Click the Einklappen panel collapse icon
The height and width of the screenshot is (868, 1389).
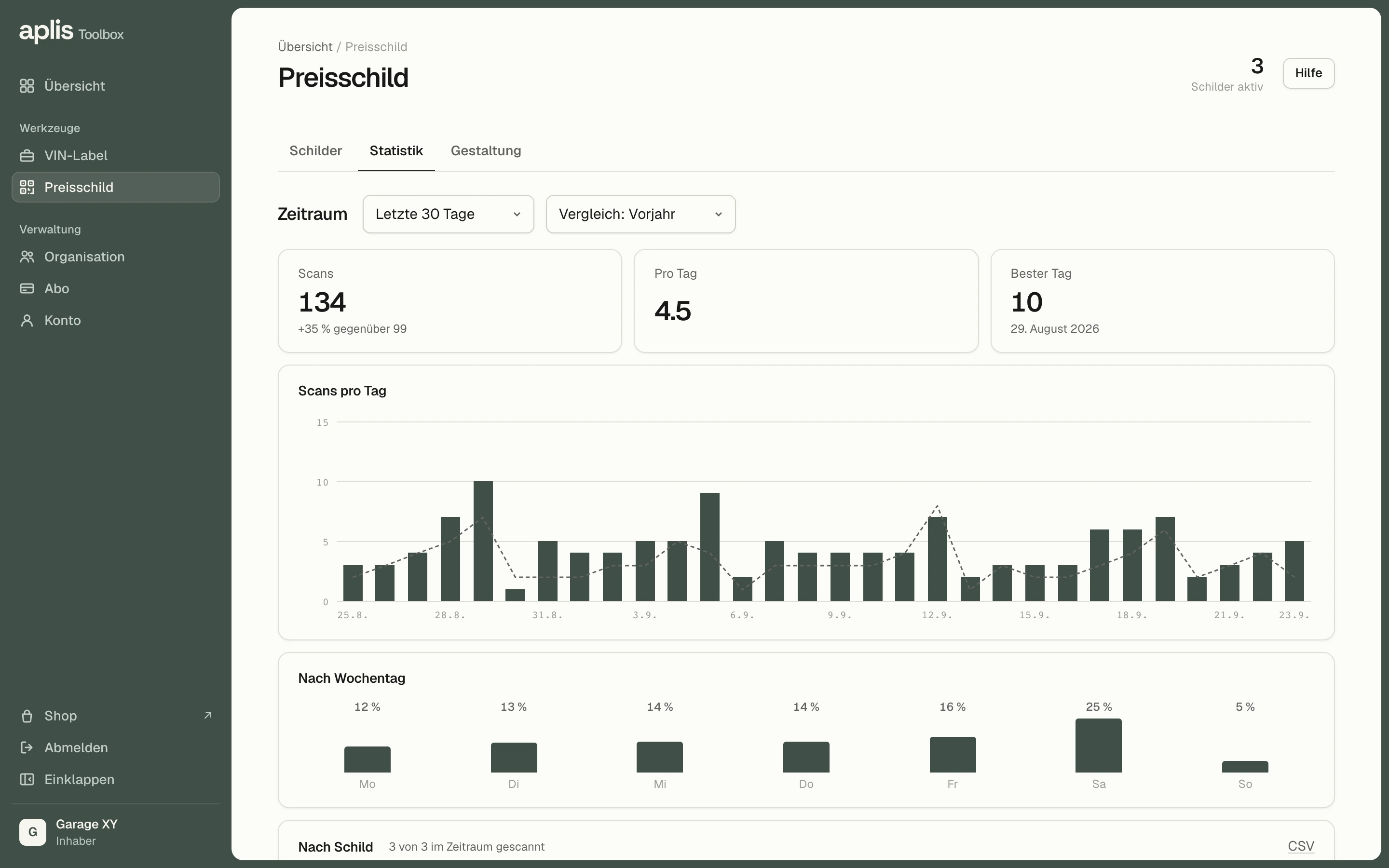coord(27,779)
